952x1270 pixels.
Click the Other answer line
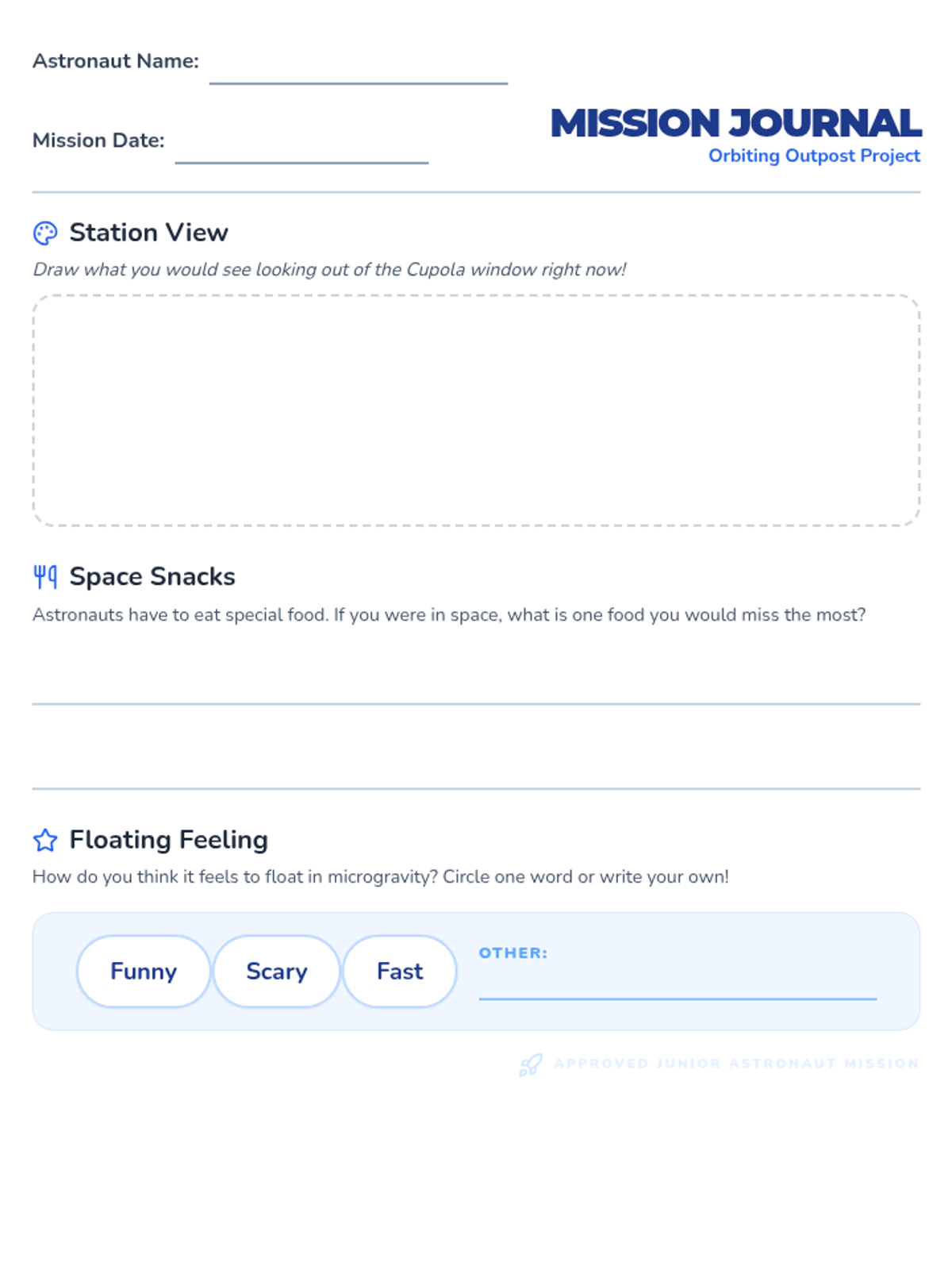tap(678, 986)
